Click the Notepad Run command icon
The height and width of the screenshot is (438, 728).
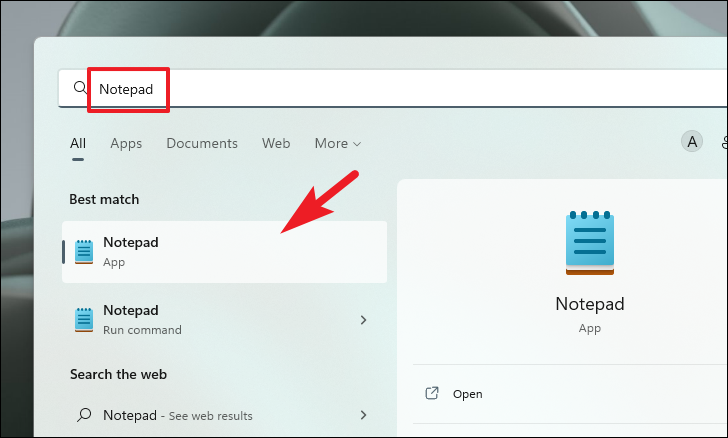pos(84,320)
